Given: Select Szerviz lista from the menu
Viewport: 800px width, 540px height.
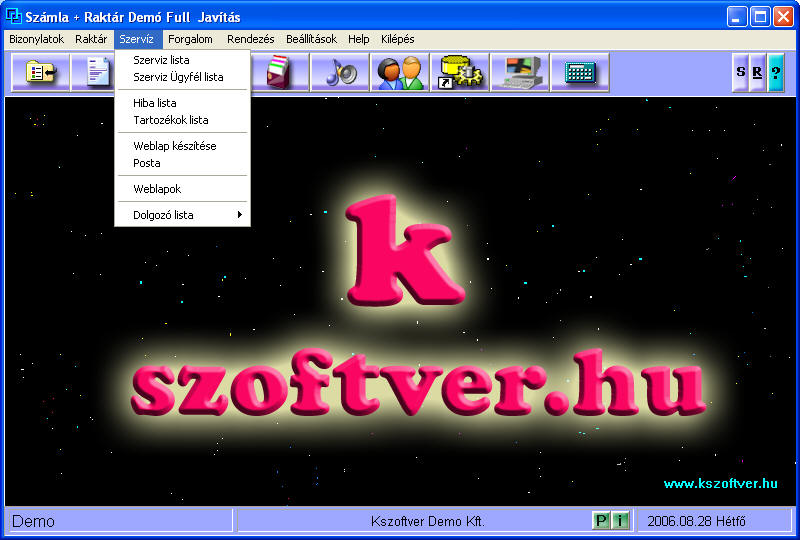Looking at the screenshot, I should point(182,60).
